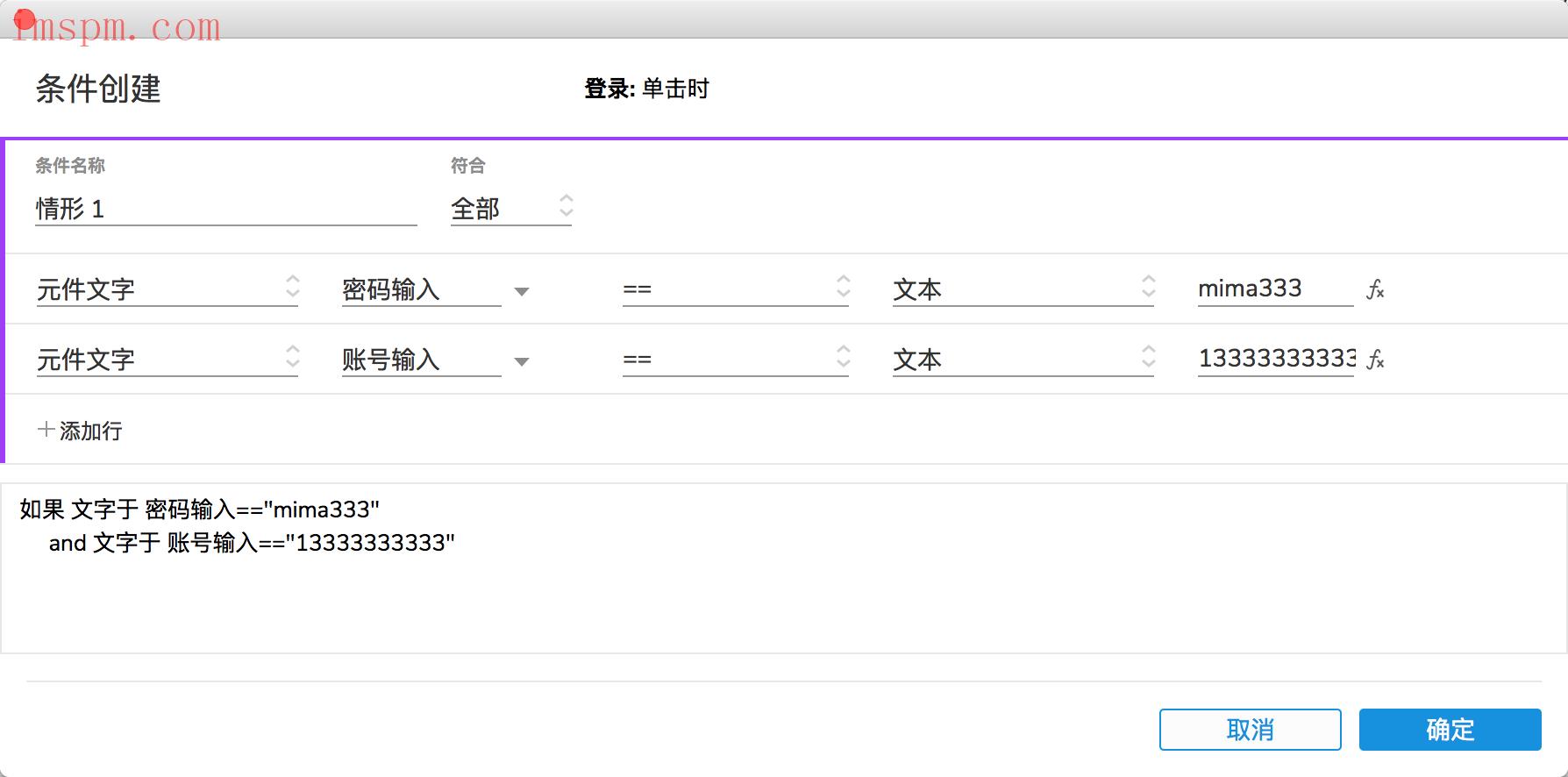The height and width of the screenshot is (777, 1568).
Task: Click the mima333 value input field
Action: click(1275, 289)
